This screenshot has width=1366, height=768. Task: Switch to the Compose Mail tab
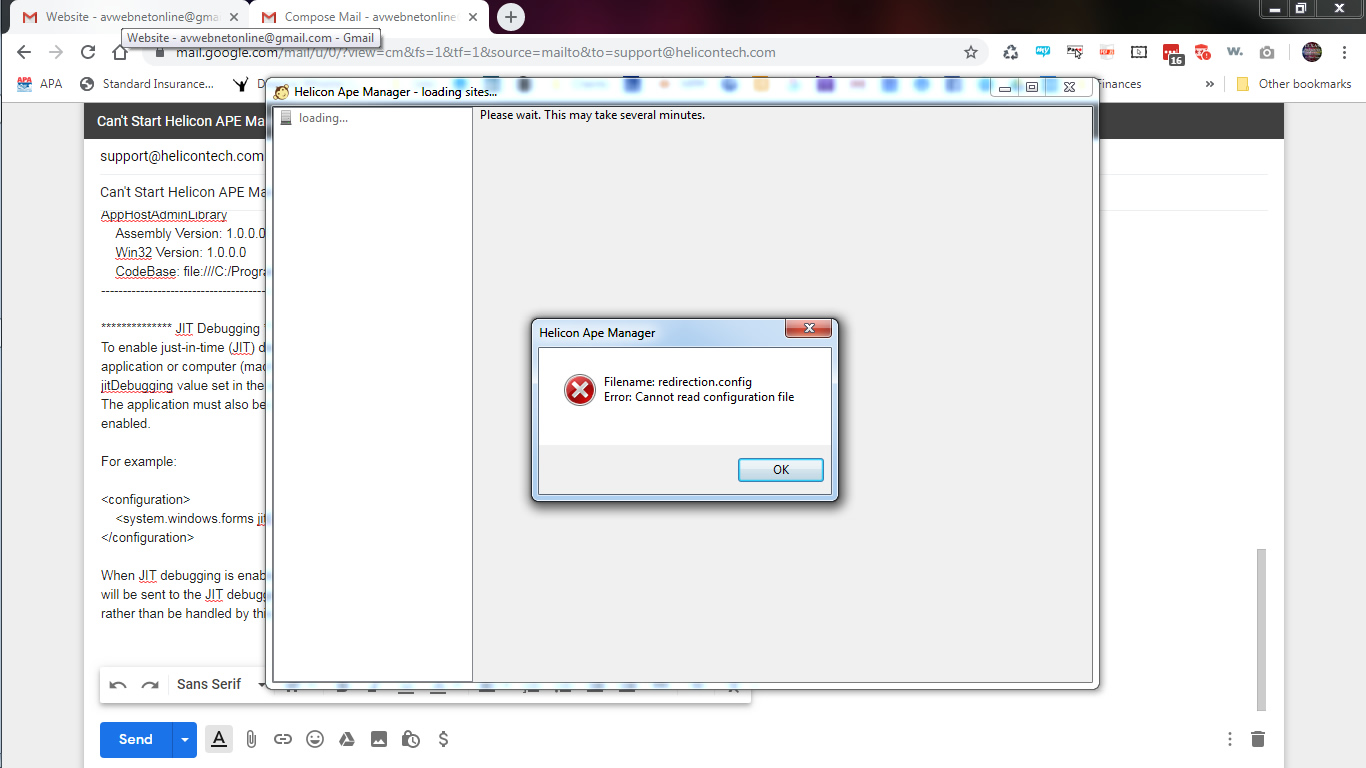pos(360,17)
